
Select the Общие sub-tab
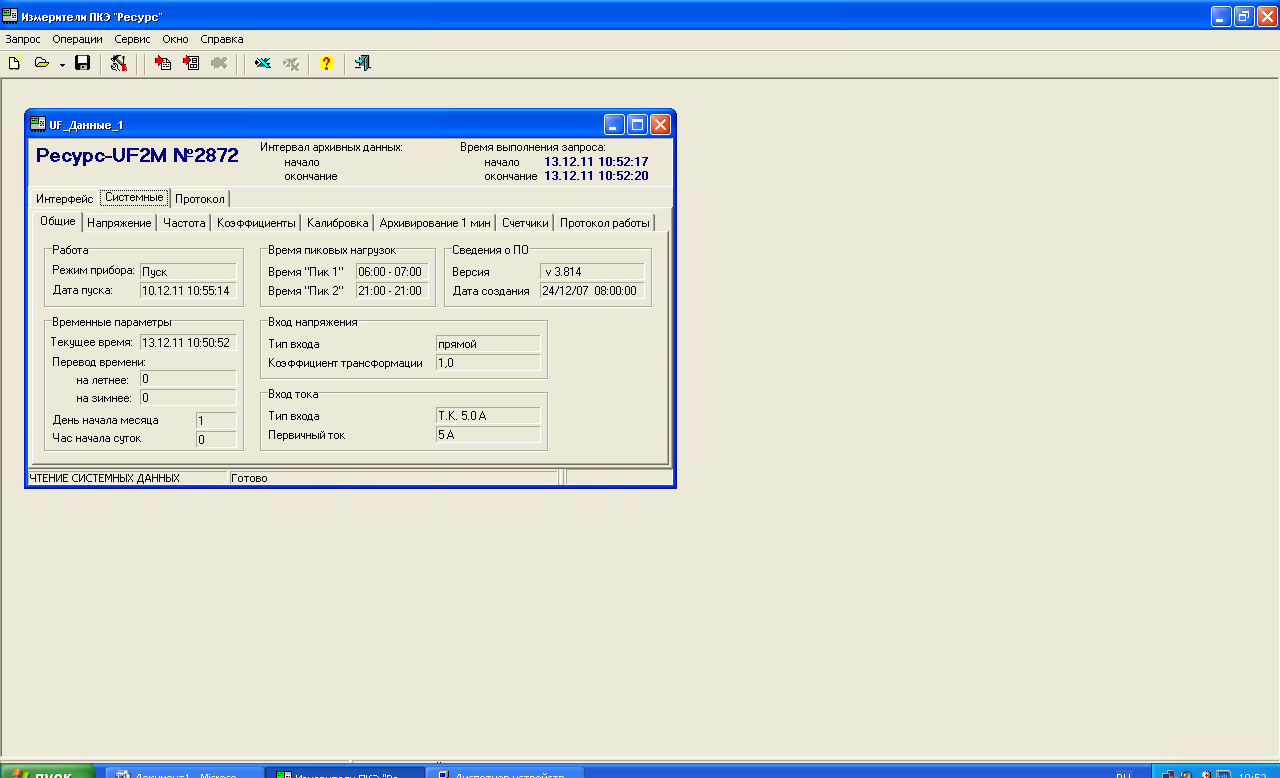point(57,221)
